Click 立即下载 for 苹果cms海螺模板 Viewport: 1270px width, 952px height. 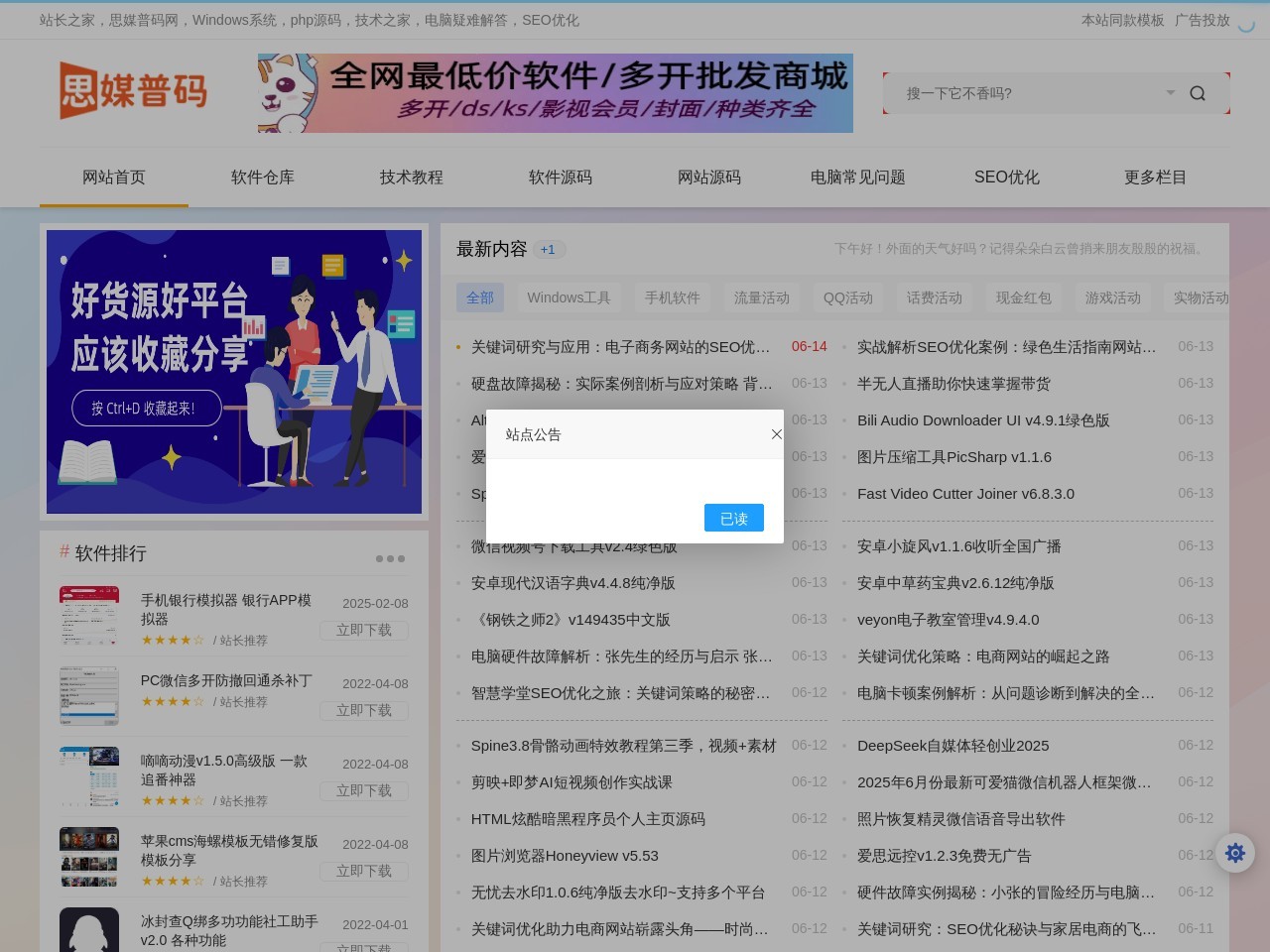coord(364,871)
